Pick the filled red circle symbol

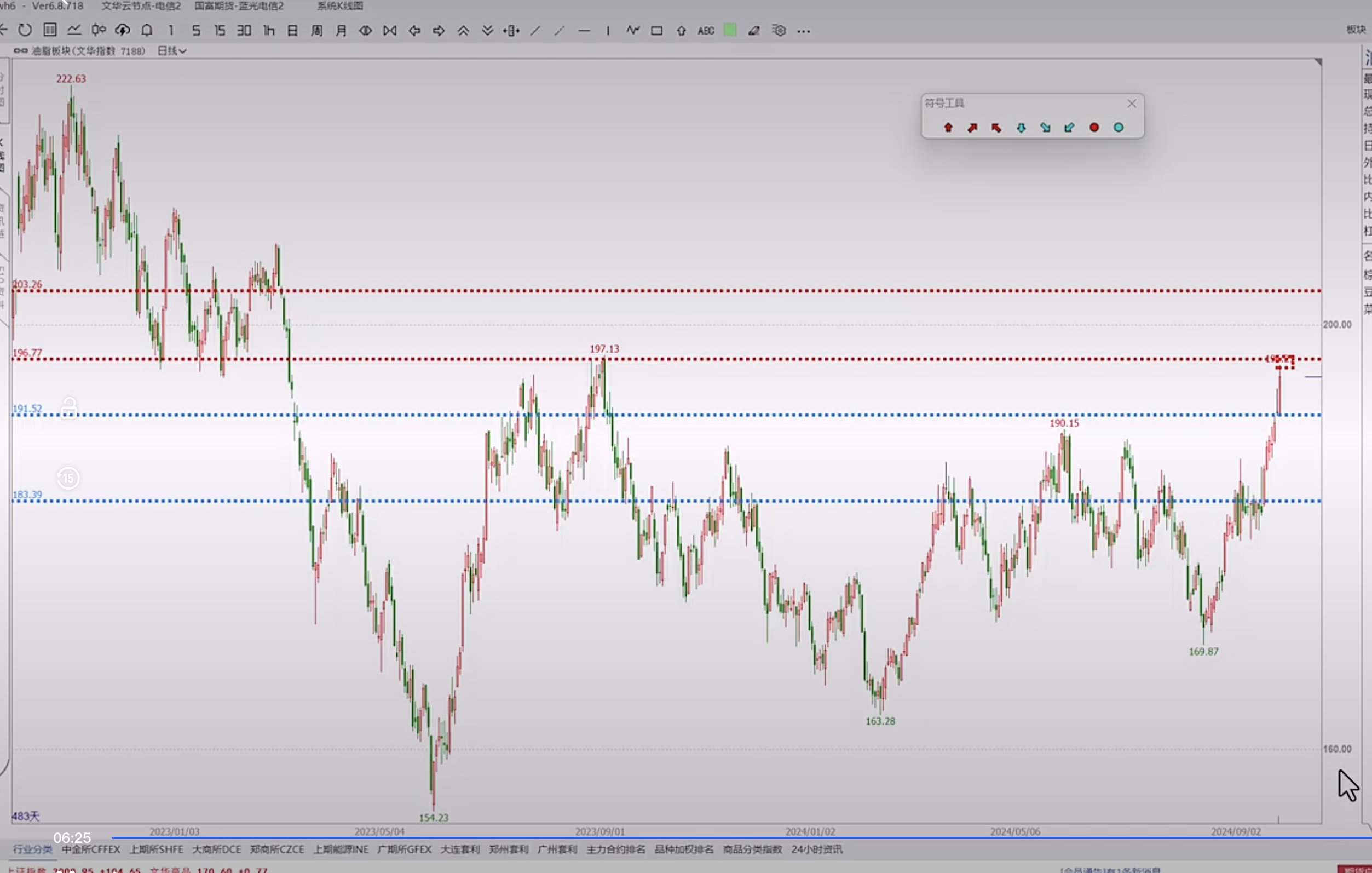(1094, 128)
